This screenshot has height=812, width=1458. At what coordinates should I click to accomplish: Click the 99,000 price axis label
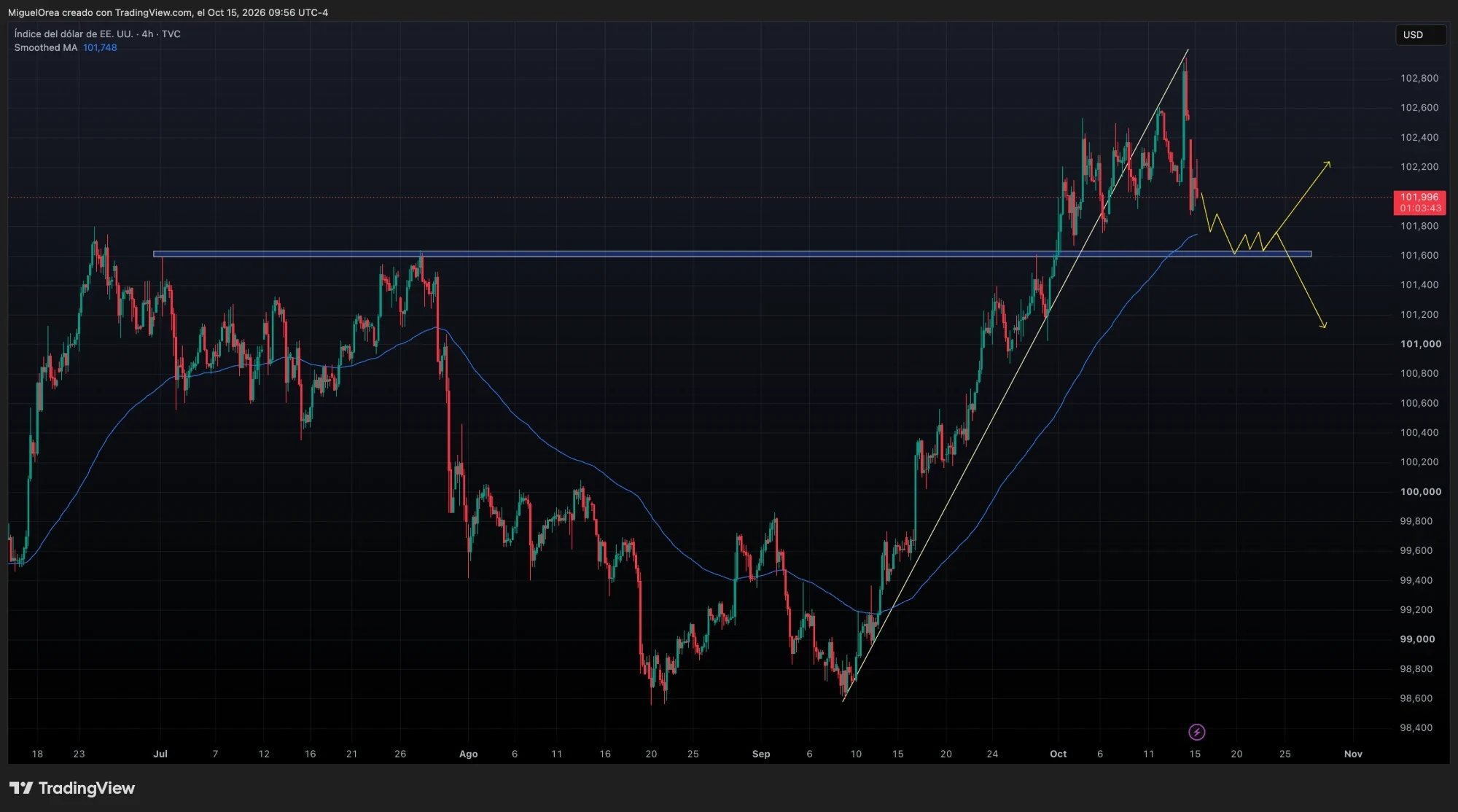pos(1417,639)
